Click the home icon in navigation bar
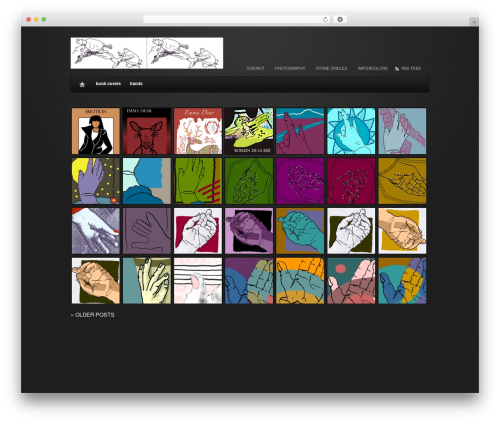This screenshot has height=423, width=500. 82,84
